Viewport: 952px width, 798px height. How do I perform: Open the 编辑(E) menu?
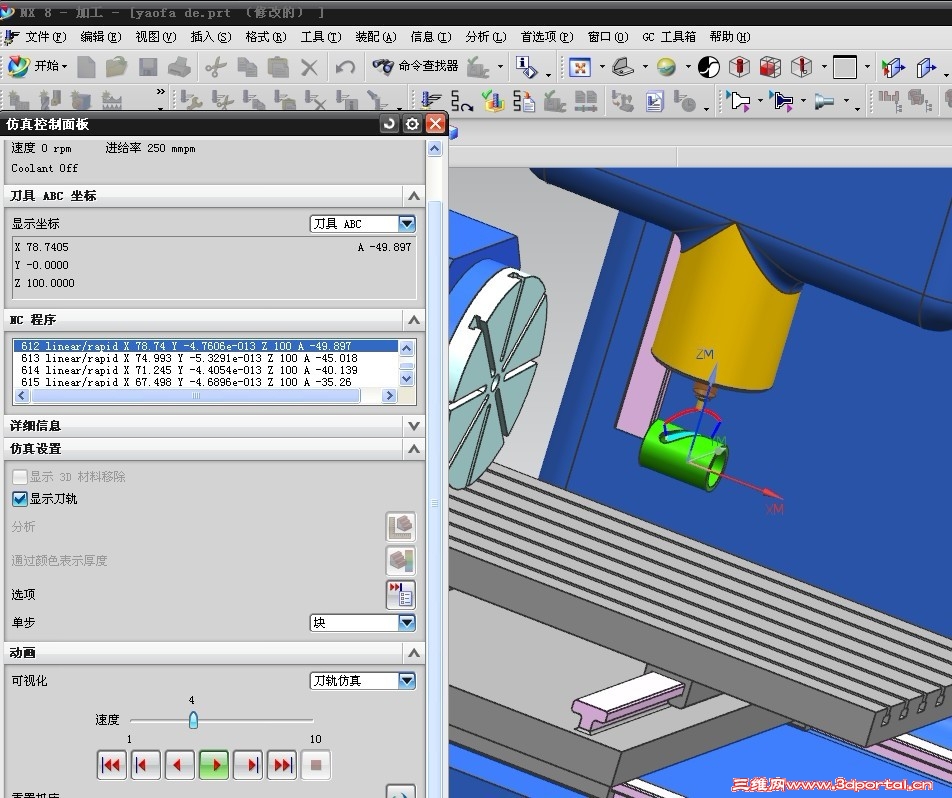click(101, 37)
